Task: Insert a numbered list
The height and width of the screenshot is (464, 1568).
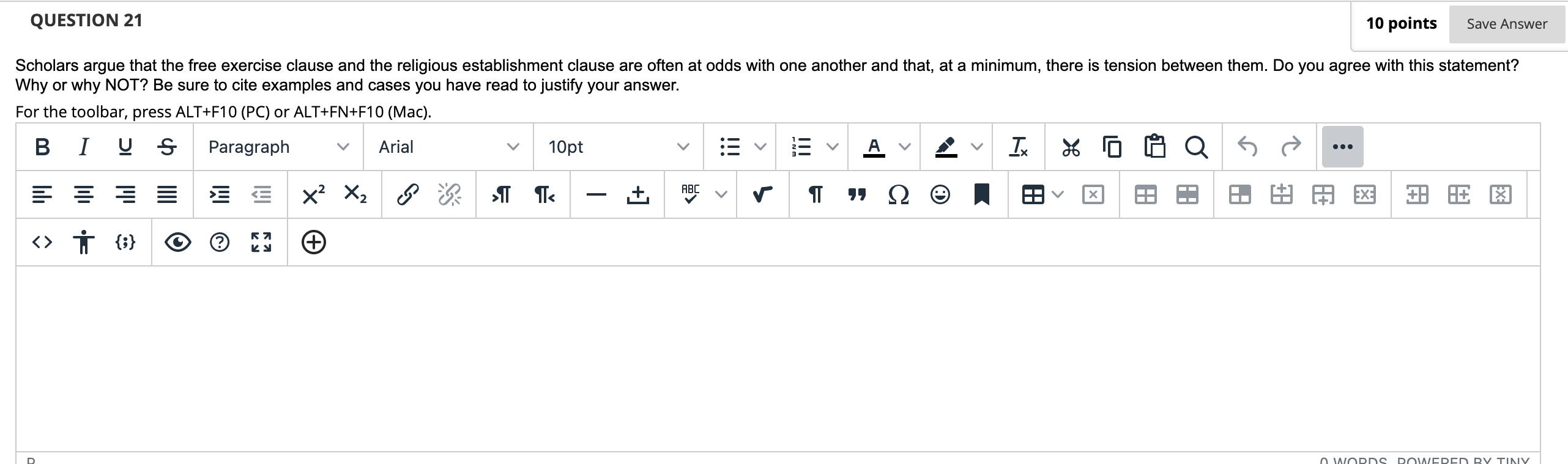Action: coord(802,147)
